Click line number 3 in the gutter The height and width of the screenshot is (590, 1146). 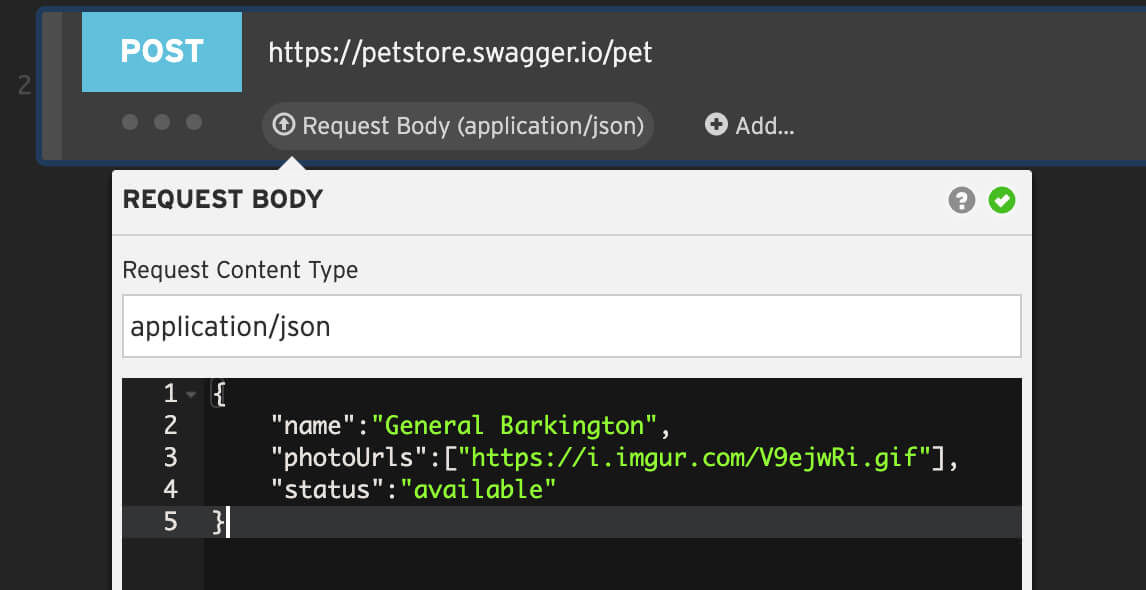(171, 457)
